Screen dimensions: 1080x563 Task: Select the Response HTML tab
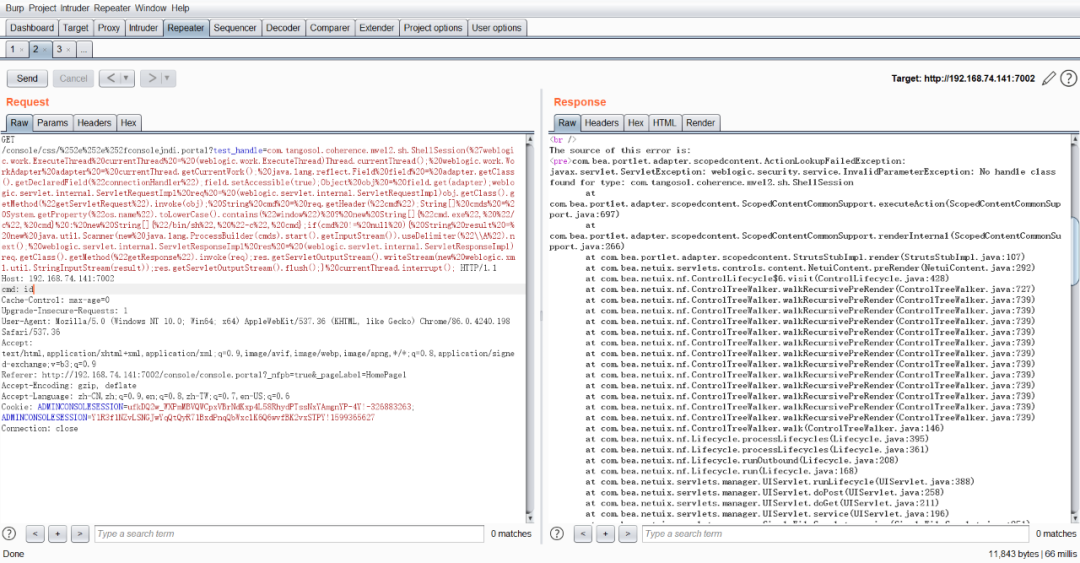[x=664, y=123]
